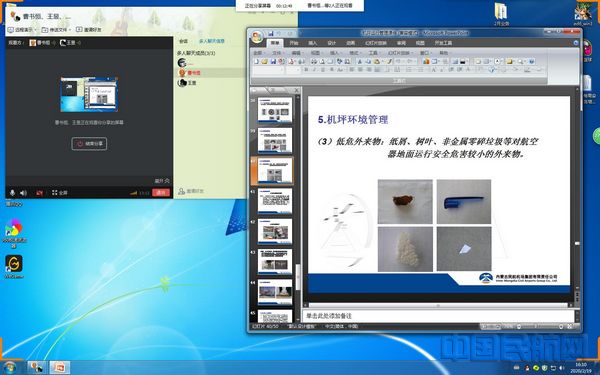Click the notes field 单击此处添加备注
The width and height of the screenshot is (600, 375).
(439, 316)
